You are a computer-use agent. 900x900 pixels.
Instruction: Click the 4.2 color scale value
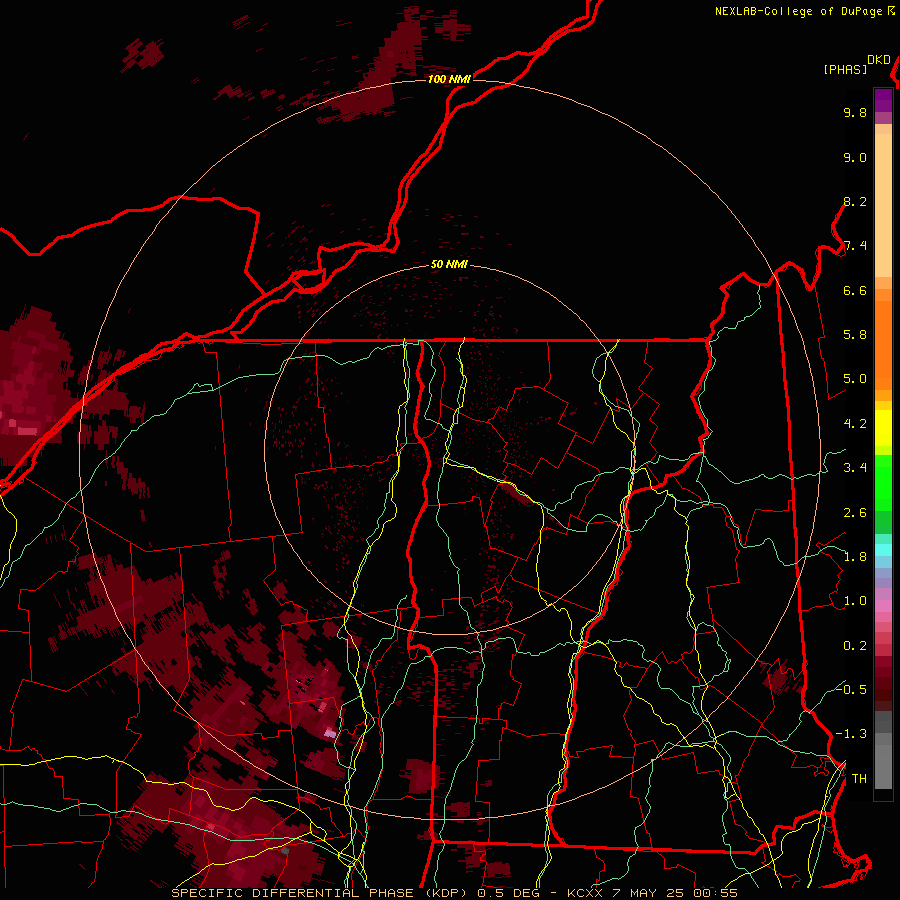855,424
